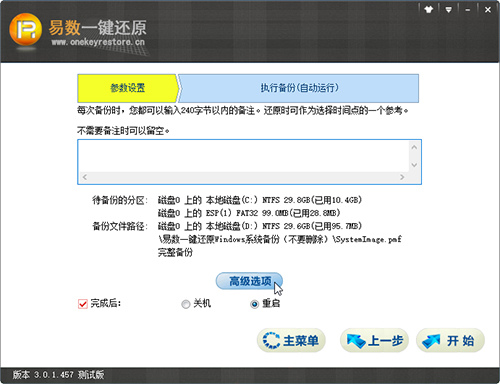Click the 开始 start button

[450, 341]
